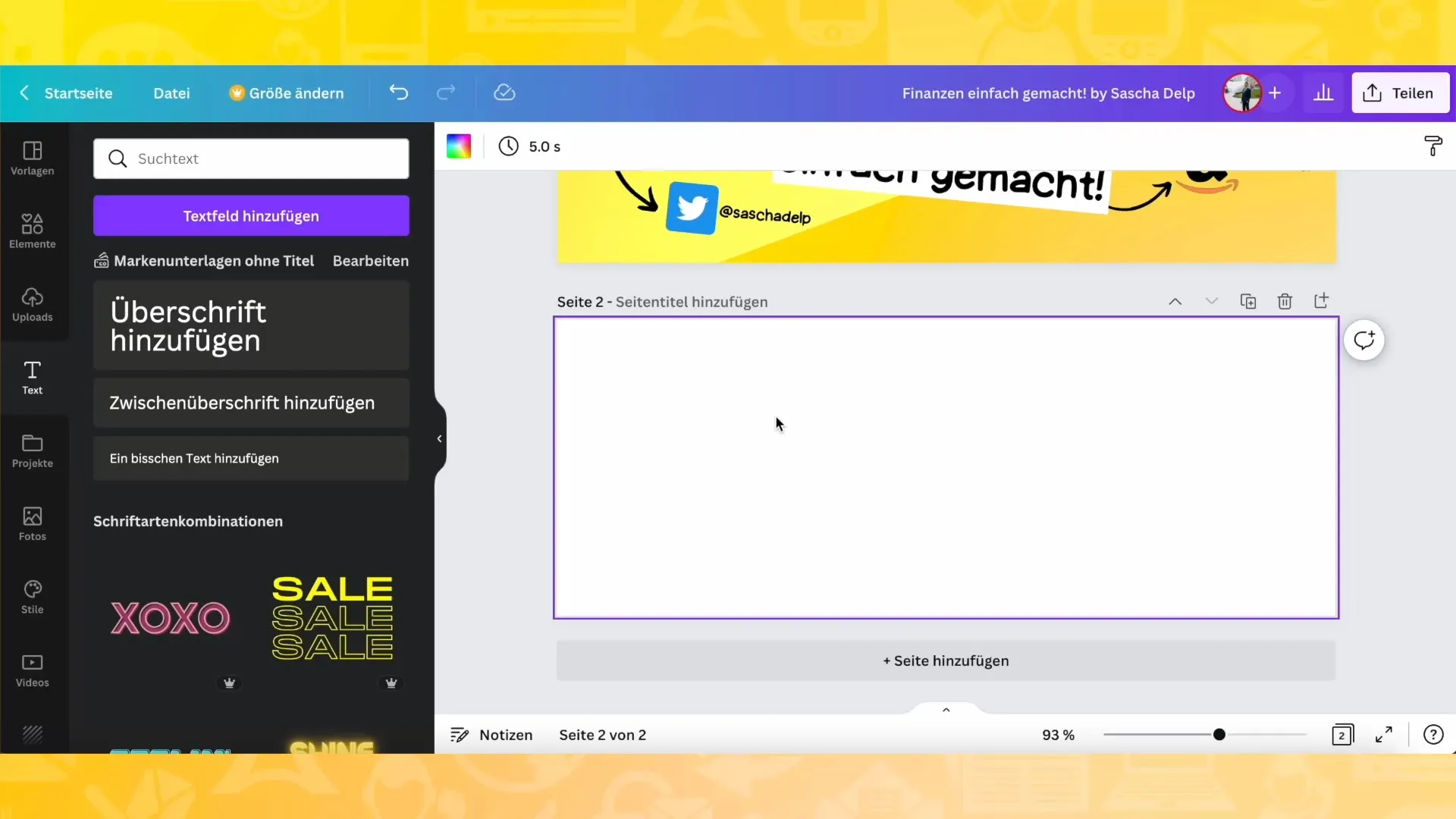Expand page down navigation arrow
This screenshot has width=1456, height=819.
coord(1211,301)
